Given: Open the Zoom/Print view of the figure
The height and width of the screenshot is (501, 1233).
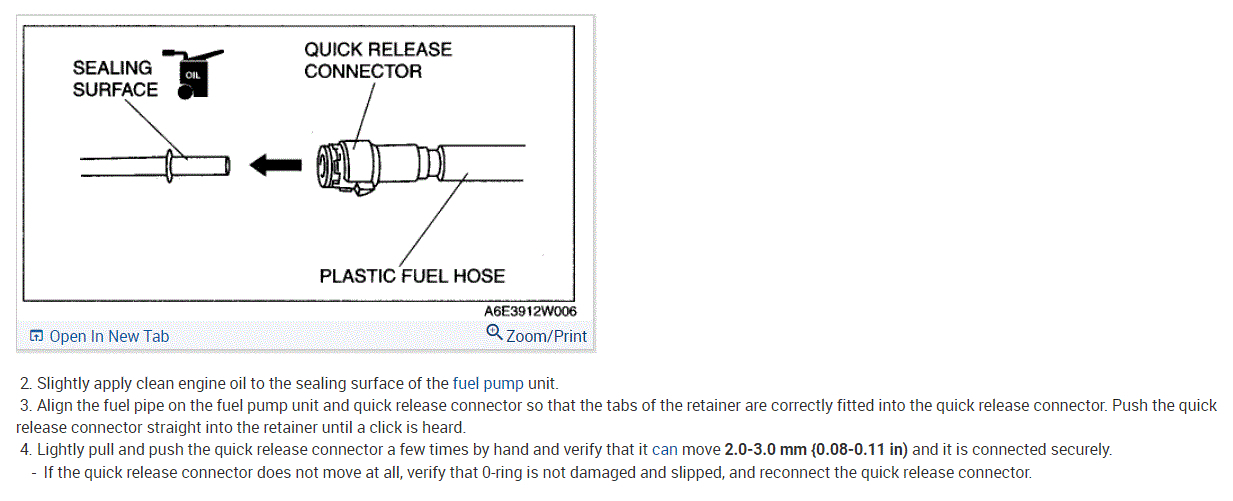Looking at the screenshot, I should [546, 336].
